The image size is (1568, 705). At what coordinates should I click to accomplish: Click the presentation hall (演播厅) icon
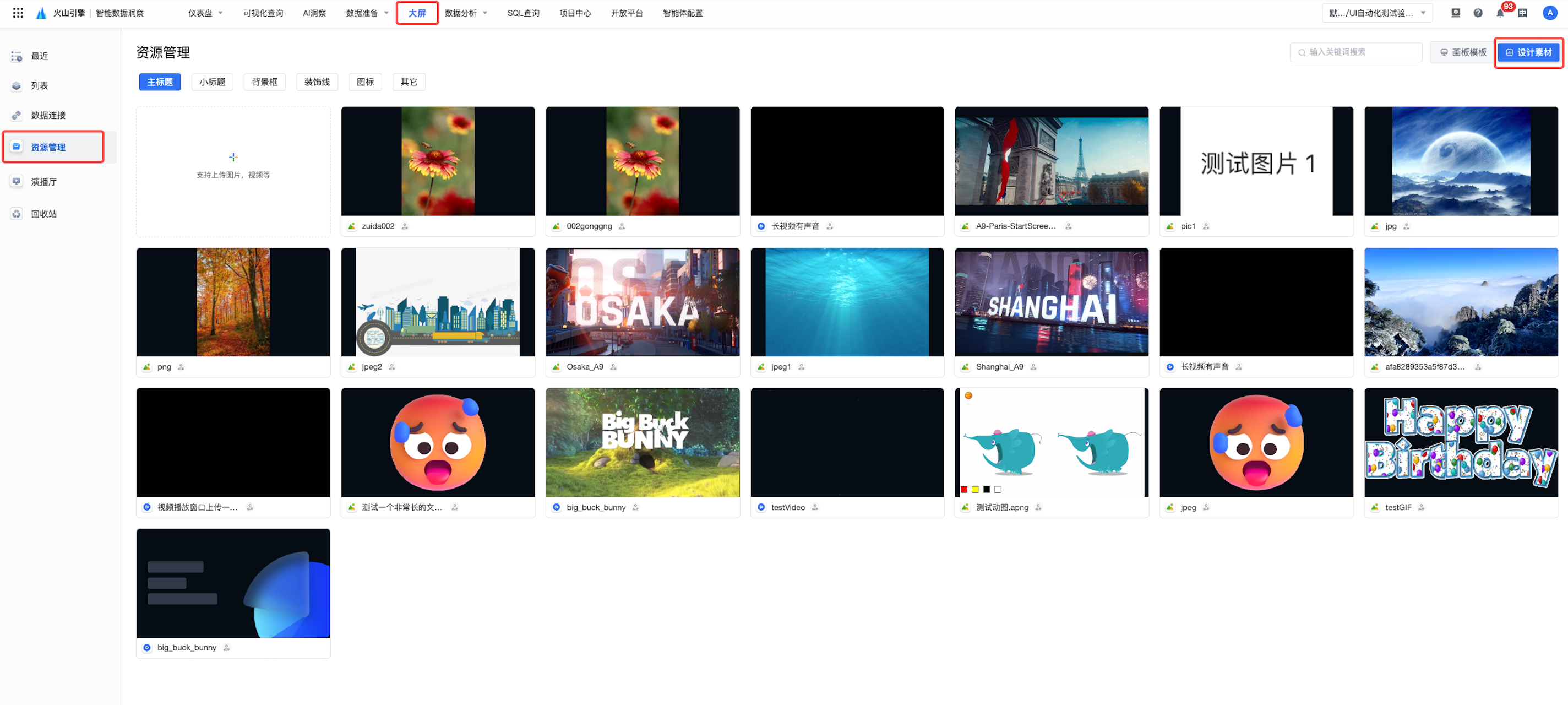17,181
